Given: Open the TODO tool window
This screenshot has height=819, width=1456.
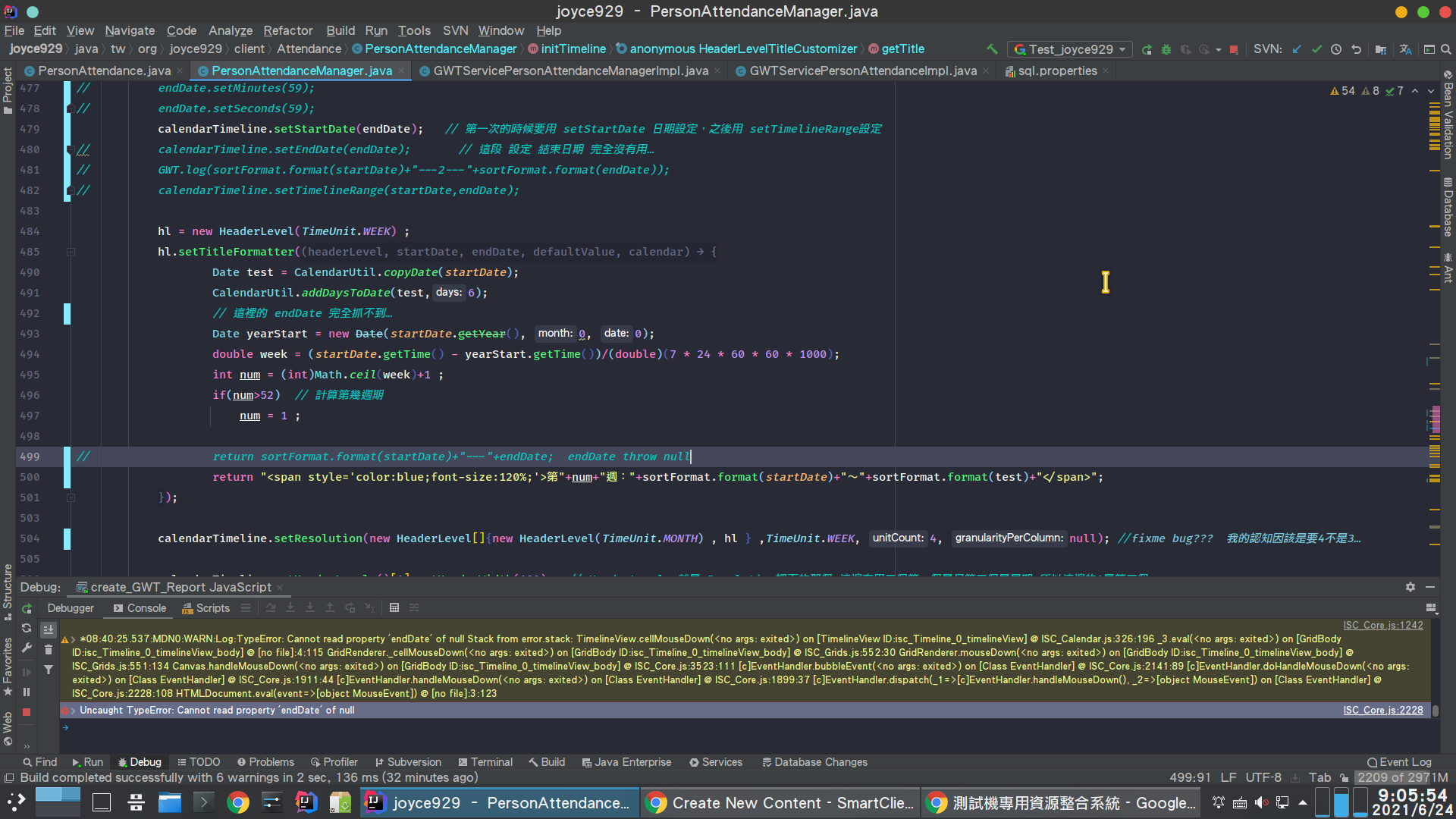Looking at the screenshot, I should point(199,762).
